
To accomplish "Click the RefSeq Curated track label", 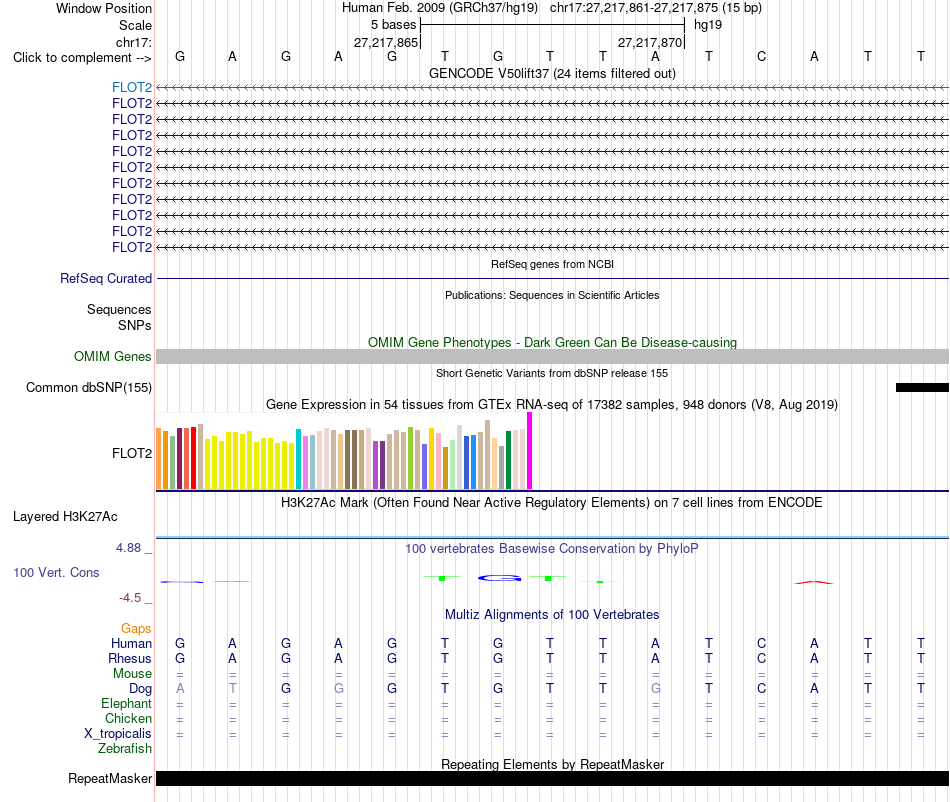I will (105, 279).
